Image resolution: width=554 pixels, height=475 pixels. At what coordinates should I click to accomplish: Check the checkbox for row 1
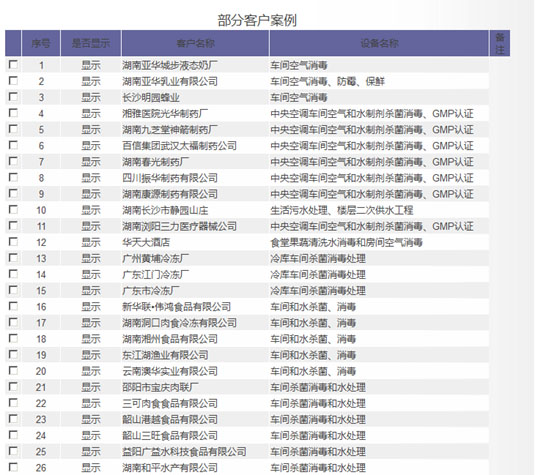pos(13,64)
